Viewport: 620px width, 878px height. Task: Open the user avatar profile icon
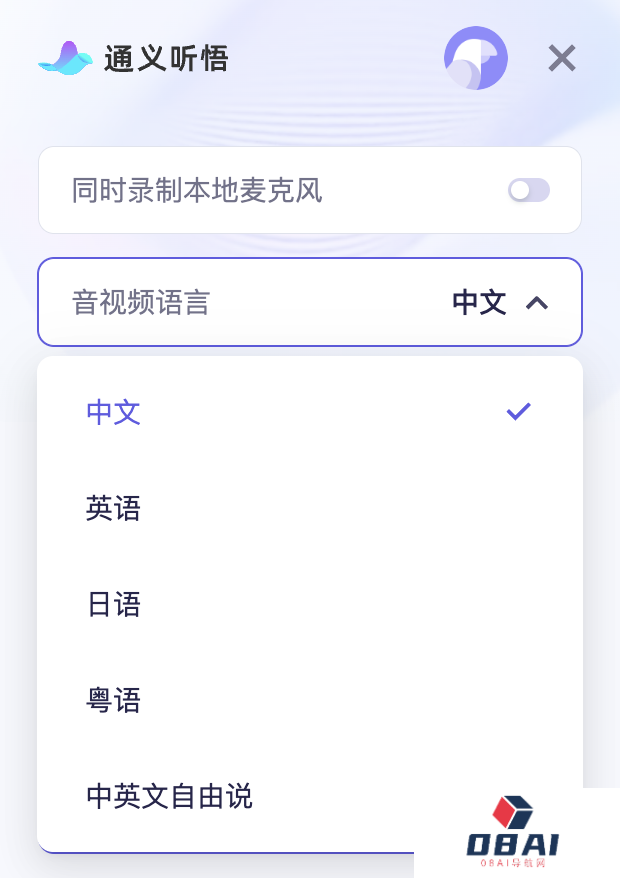[x=475, y=58]
